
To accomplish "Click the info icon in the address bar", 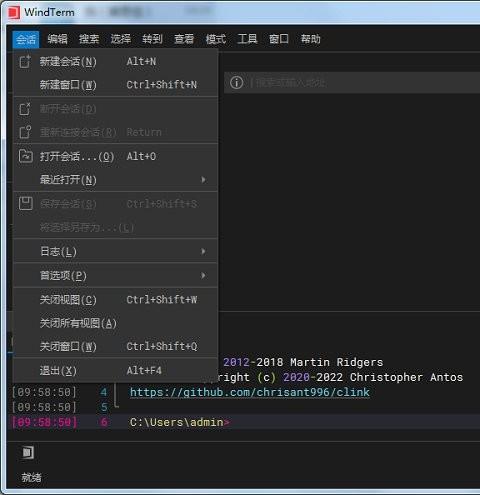I will click(237, 82).
